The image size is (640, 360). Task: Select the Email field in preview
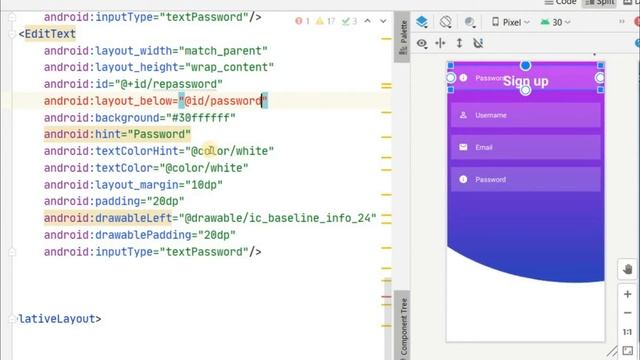(526, 147)
